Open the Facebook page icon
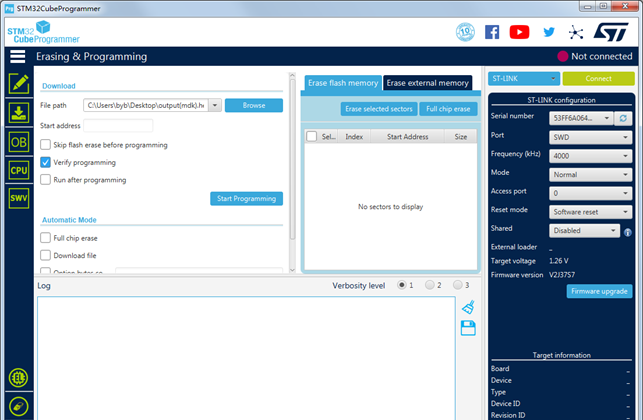Screen dimensions: 643x420 coord(492,32)
